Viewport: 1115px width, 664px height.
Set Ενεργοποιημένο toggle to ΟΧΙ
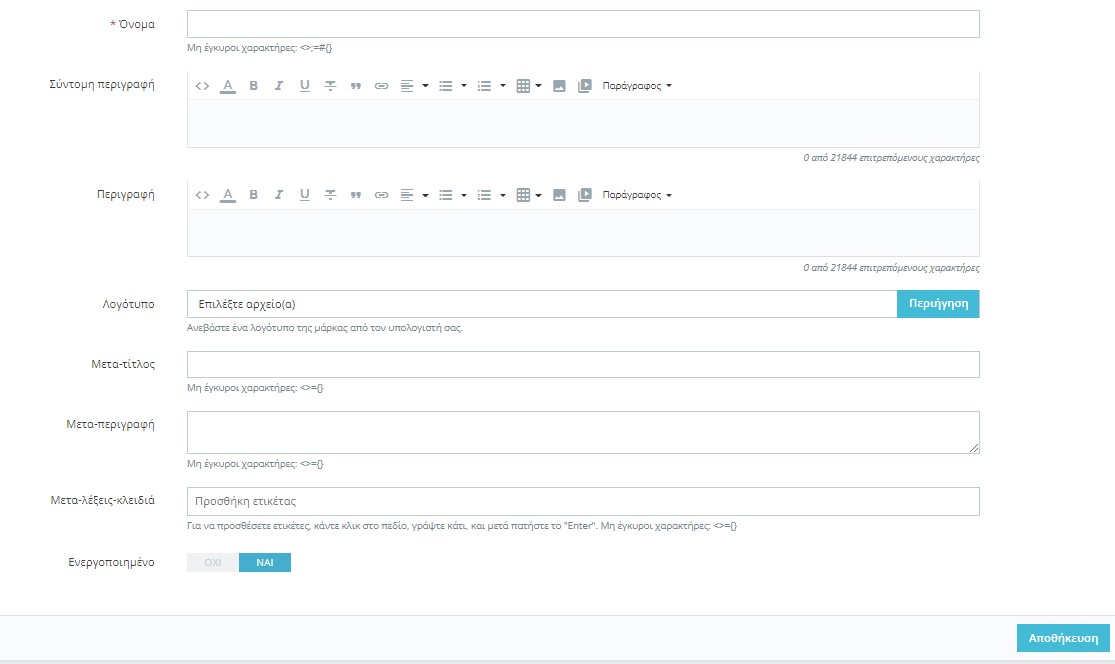pos(213,563)
